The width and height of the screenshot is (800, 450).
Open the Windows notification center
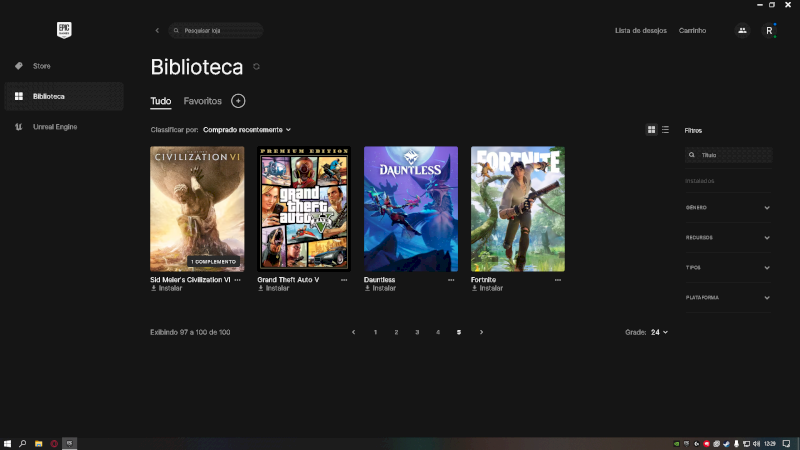point(786,444)
